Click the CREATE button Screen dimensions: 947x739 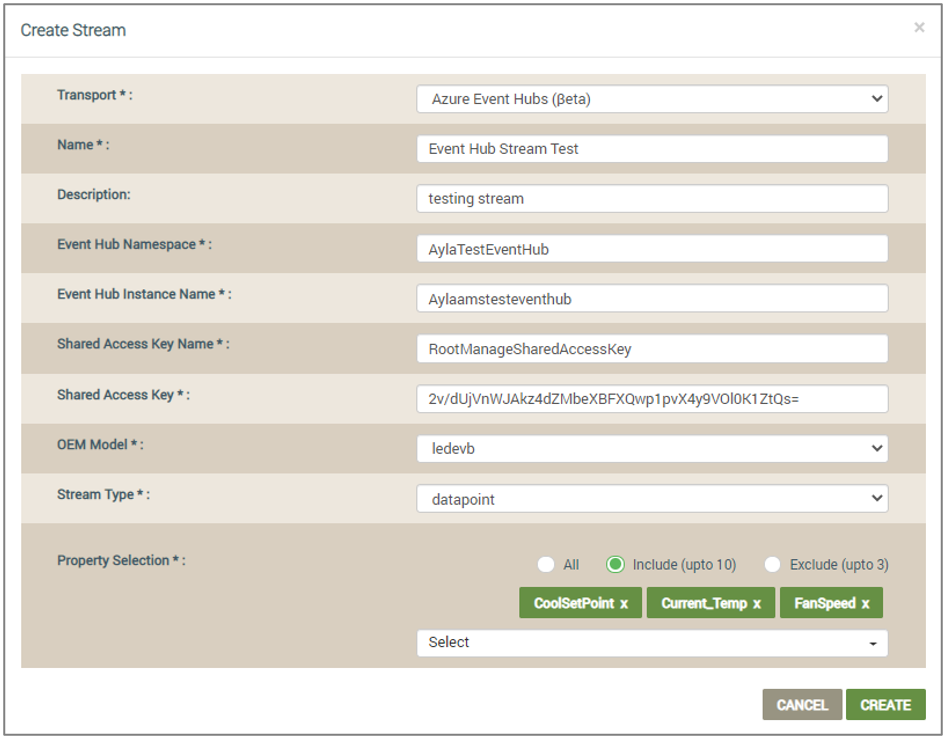(x=885, y=705)
